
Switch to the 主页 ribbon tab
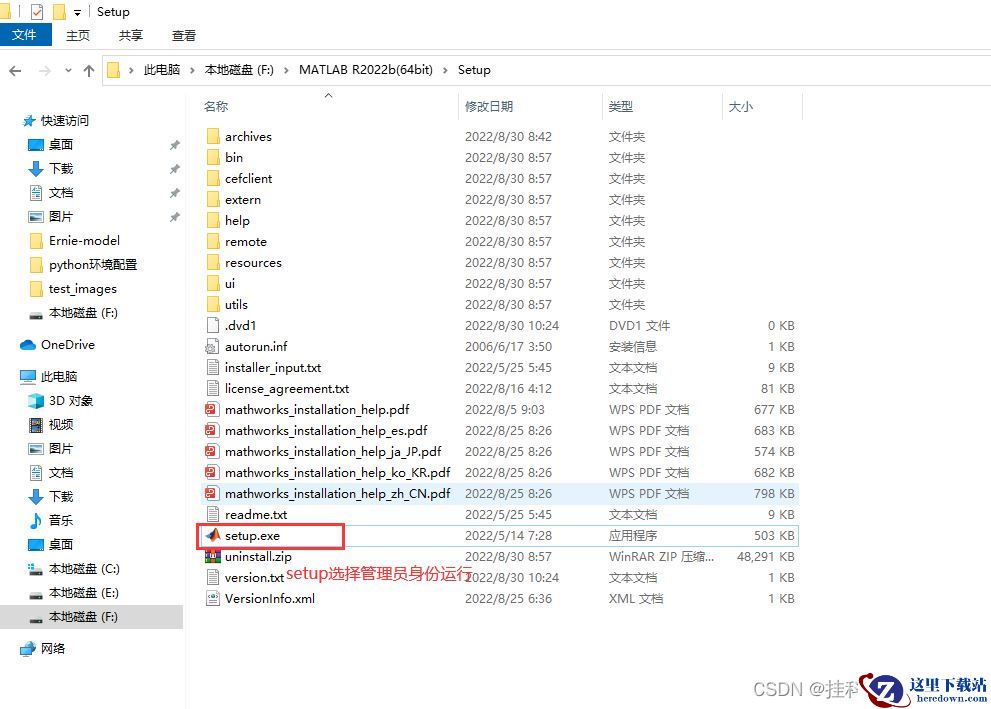pos(78,35)
